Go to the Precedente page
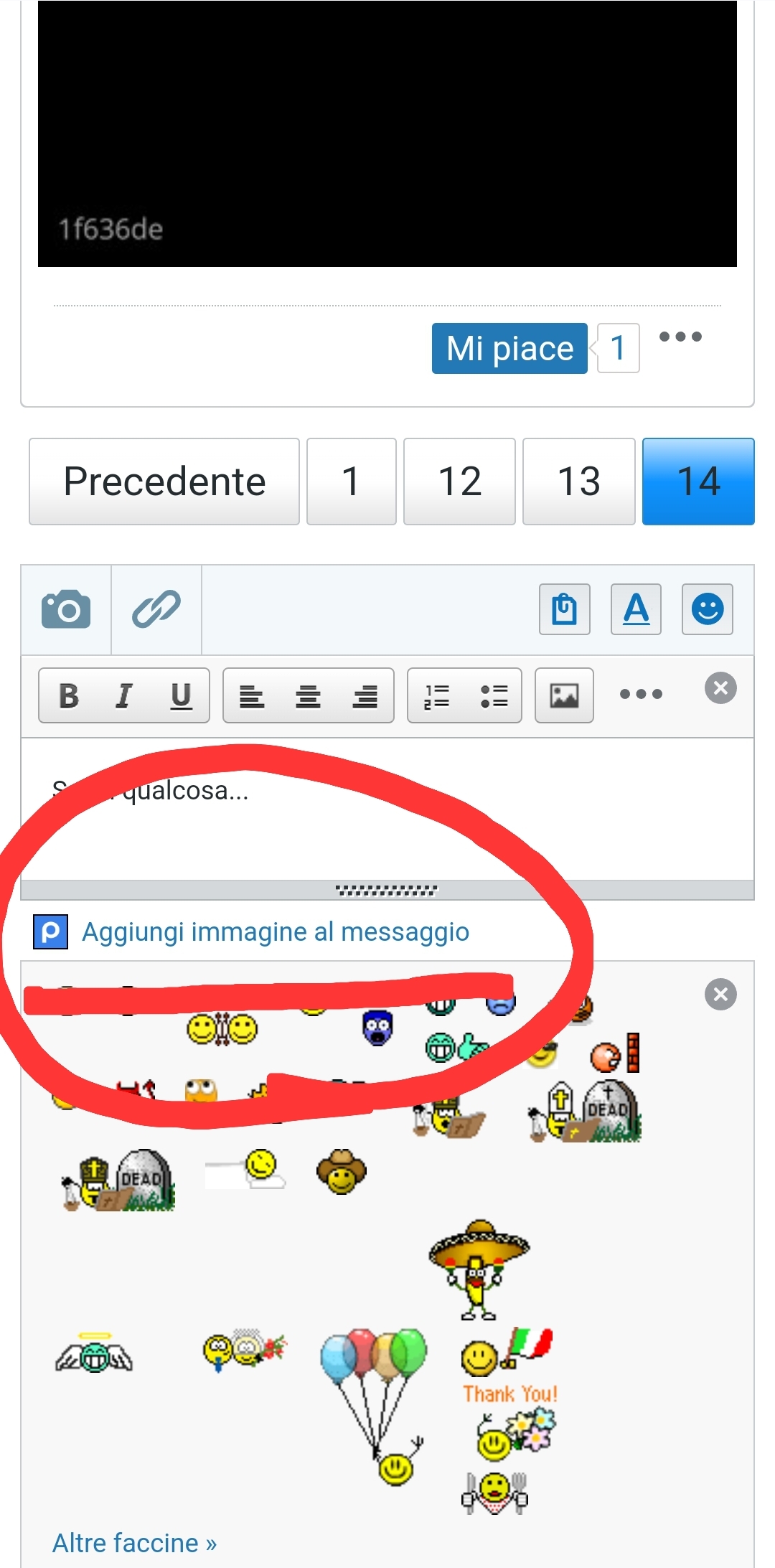 click(x=164, y=482)
